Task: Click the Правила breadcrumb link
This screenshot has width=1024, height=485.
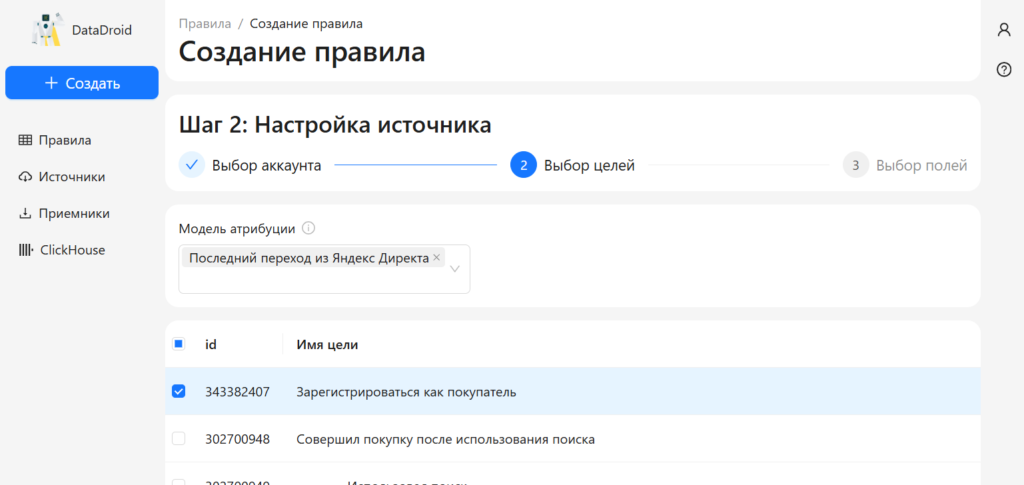Action: tap(204, 23)
